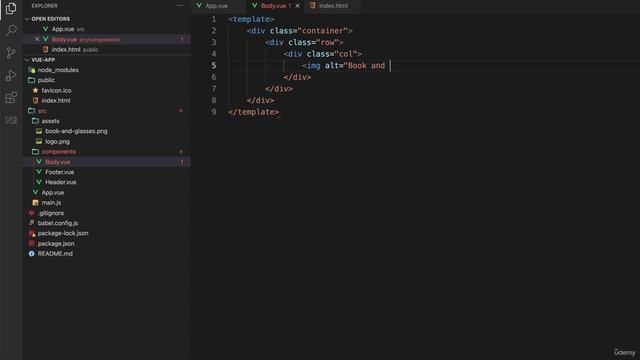This screenshot has height=360, width=640.
Task: Click the div class="row" line
Action: click(x=304, y=42)
